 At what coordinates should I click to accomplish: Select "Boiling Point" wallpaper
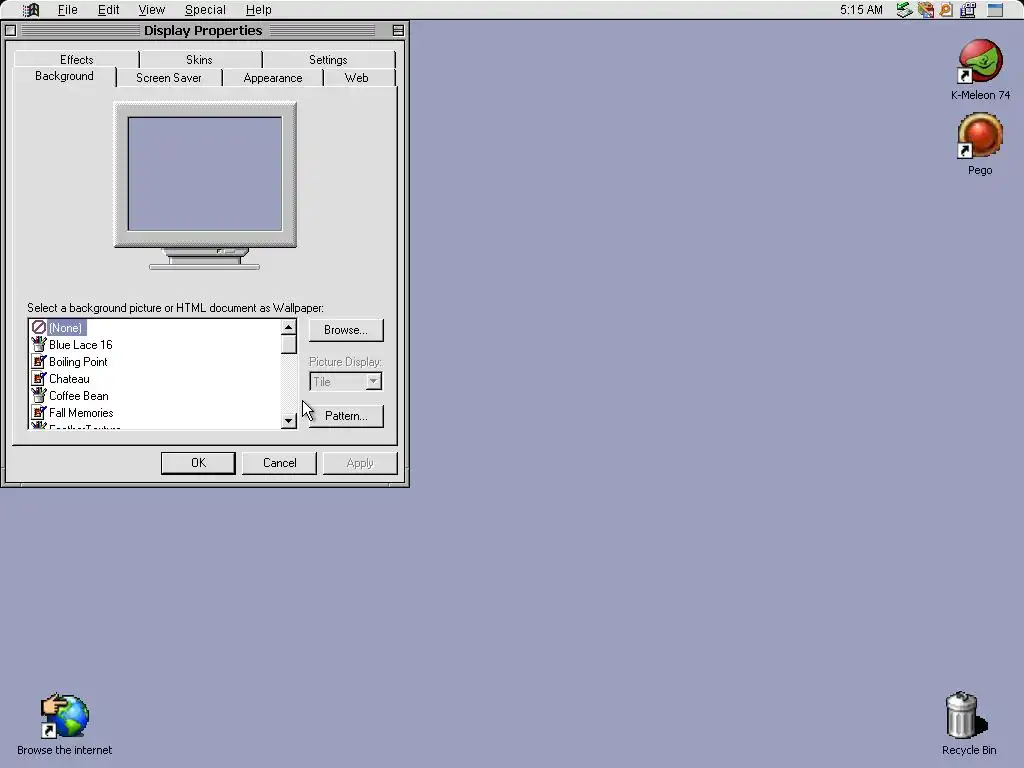pos(78,362)
